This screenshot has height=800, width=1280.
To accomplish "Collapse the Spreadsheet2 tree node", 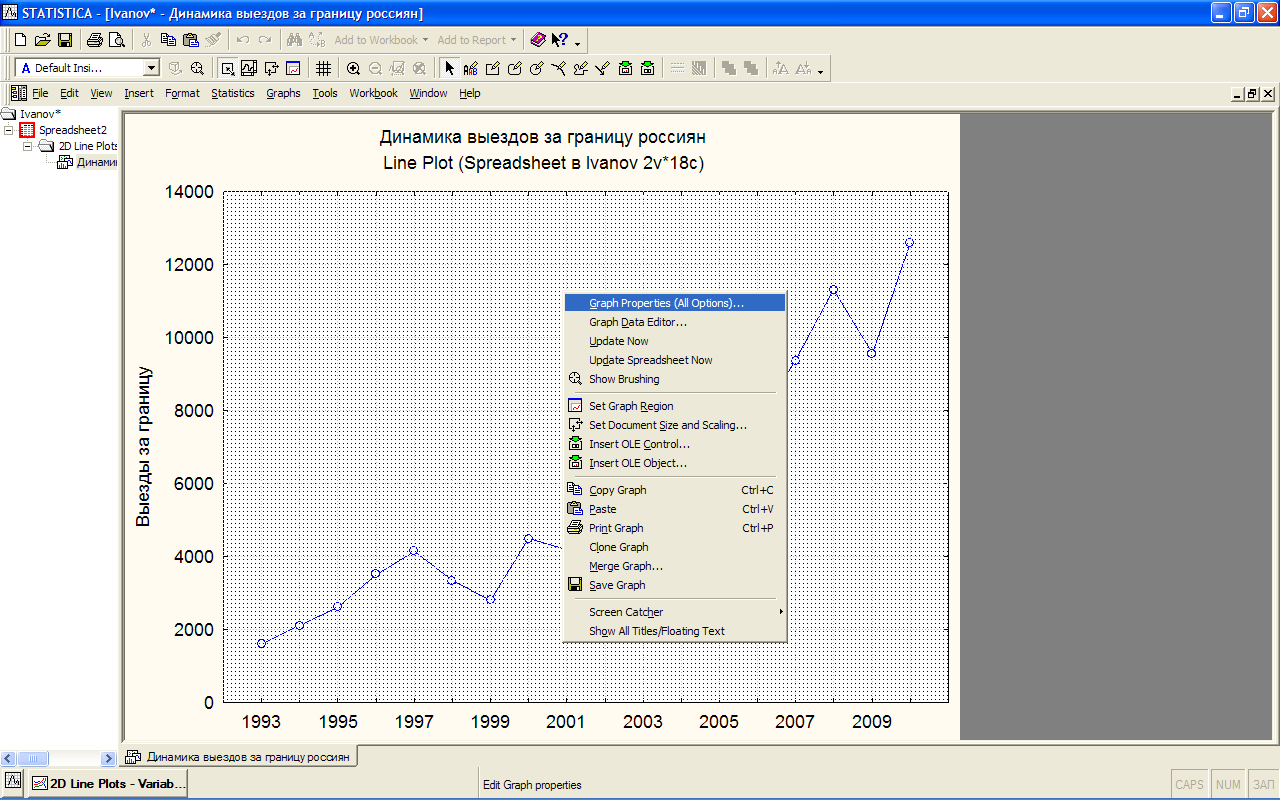I will pyautogui.click(x=9, y=130).
